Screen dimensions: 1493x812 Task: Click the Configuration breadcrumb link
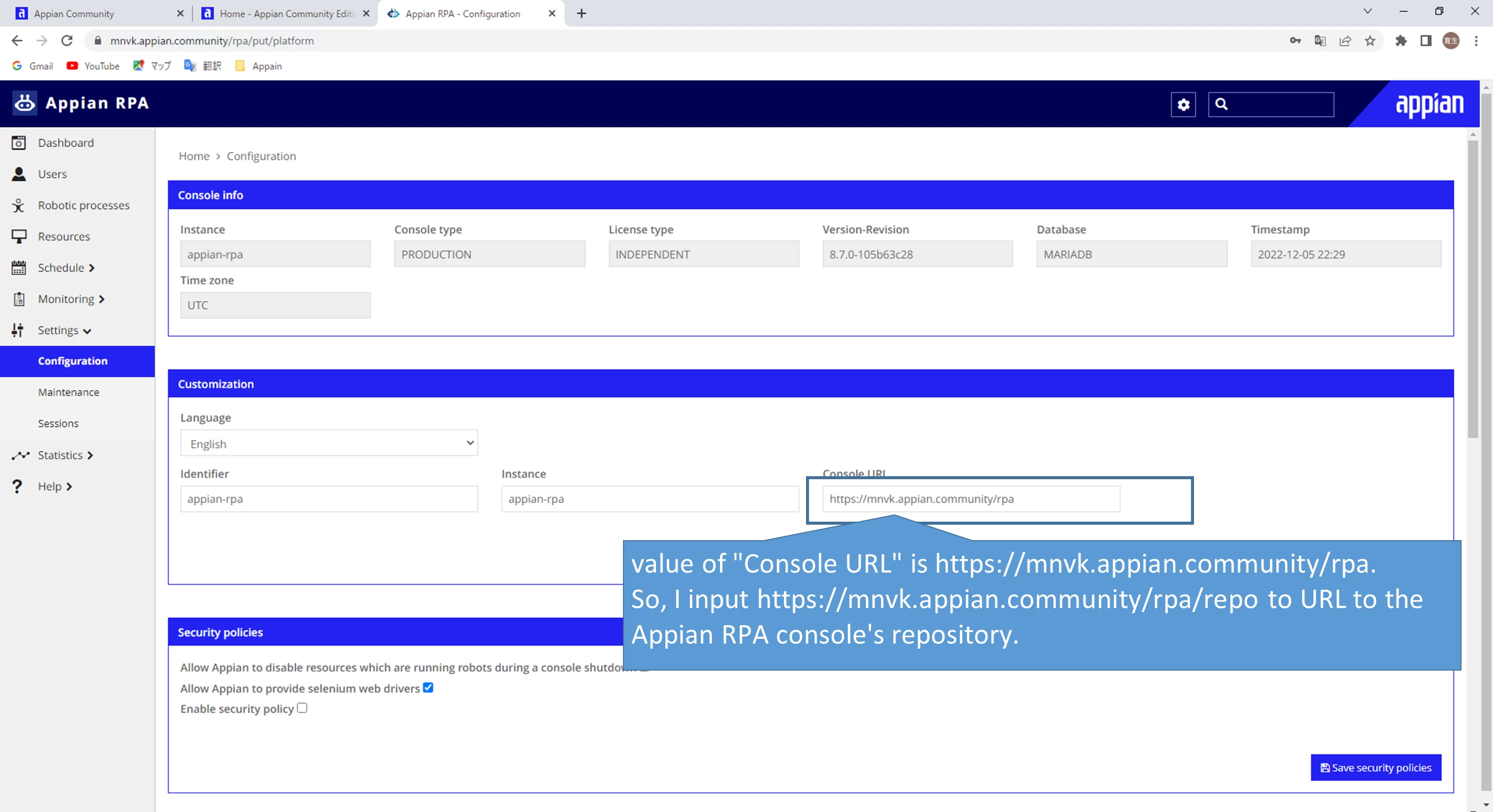[261, 156]
